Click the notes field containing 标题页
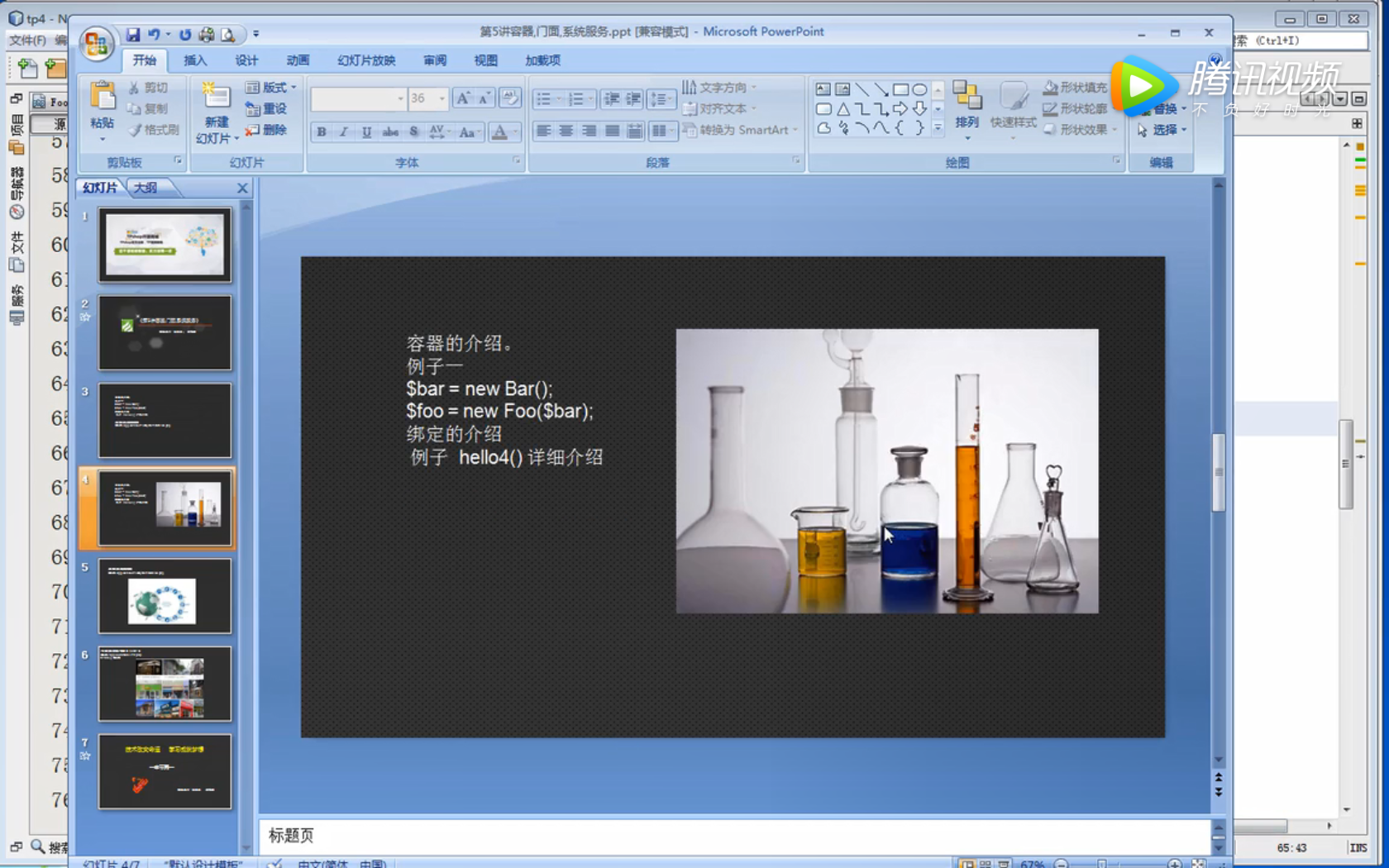The height and width of the screenshot is (868, 1389). [x=734, y=836]
